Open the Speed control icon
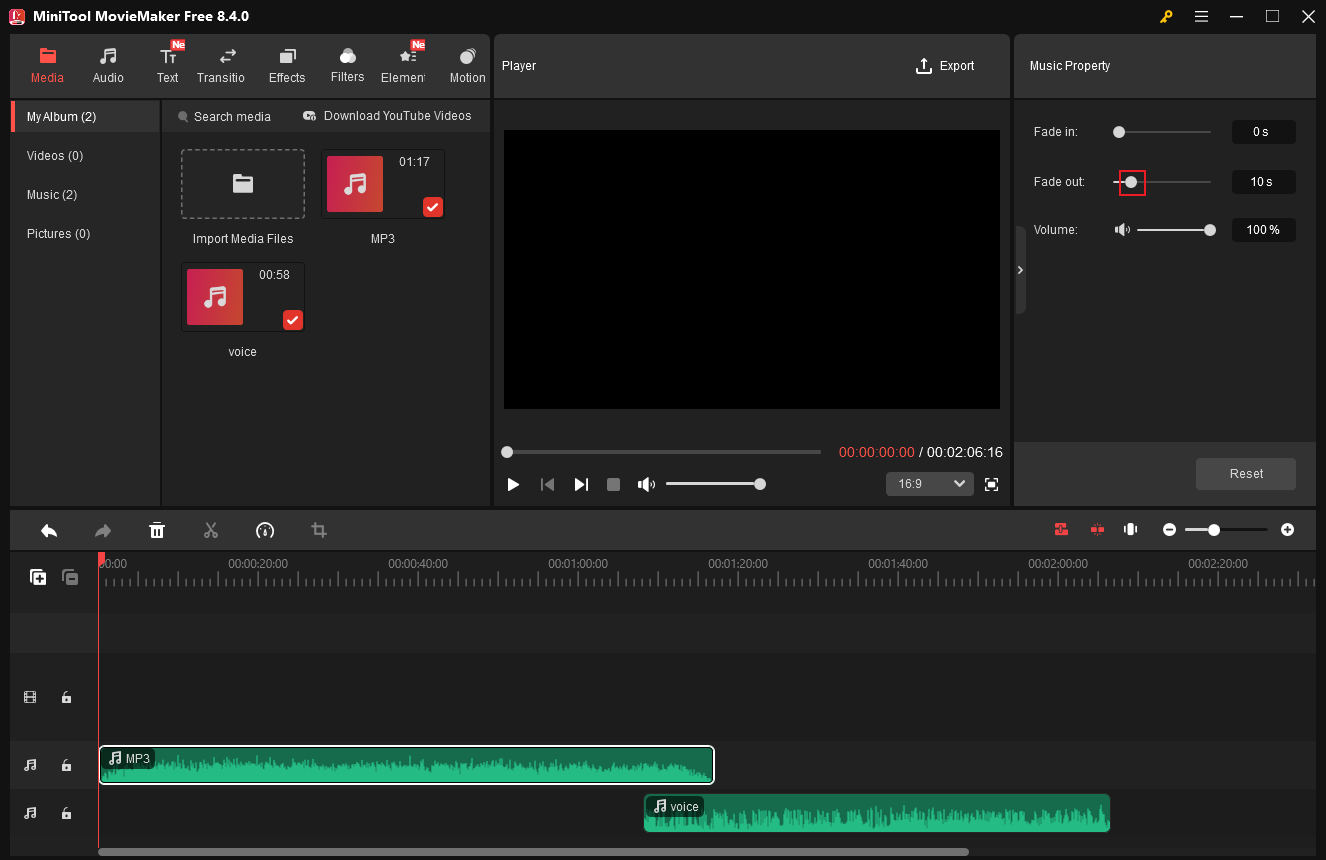This screenshot has height=860, width=1326. (x=265, y=530)
